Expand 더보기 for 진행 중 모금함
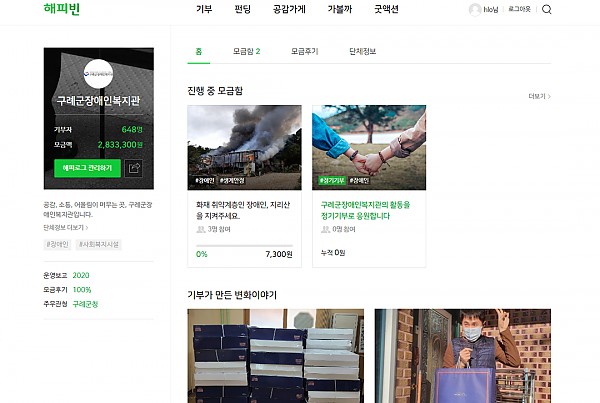 539,96
